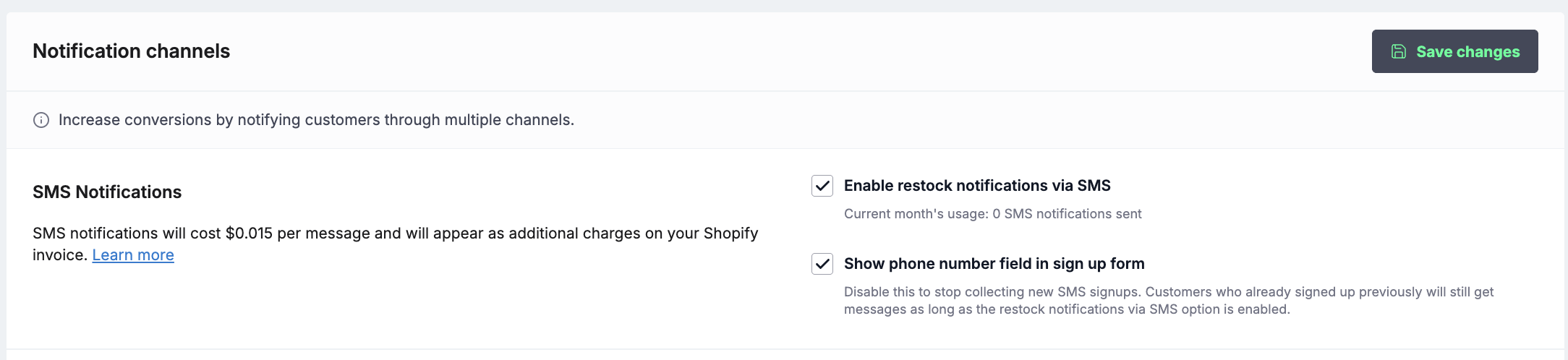Click the 'Increase conversions' info banner text
The height and width of the screenshot is (360, 1568).
point(316,120)
